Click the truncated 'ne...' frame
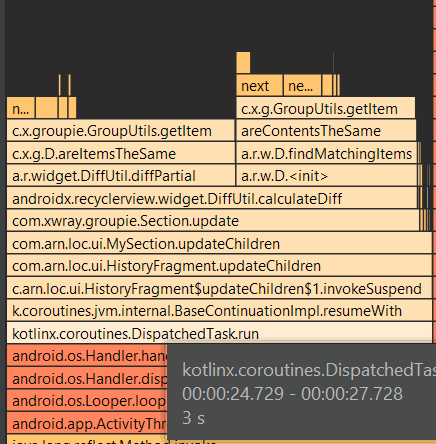The height and width of the screenshot is (444, 436). click(302, 86)
